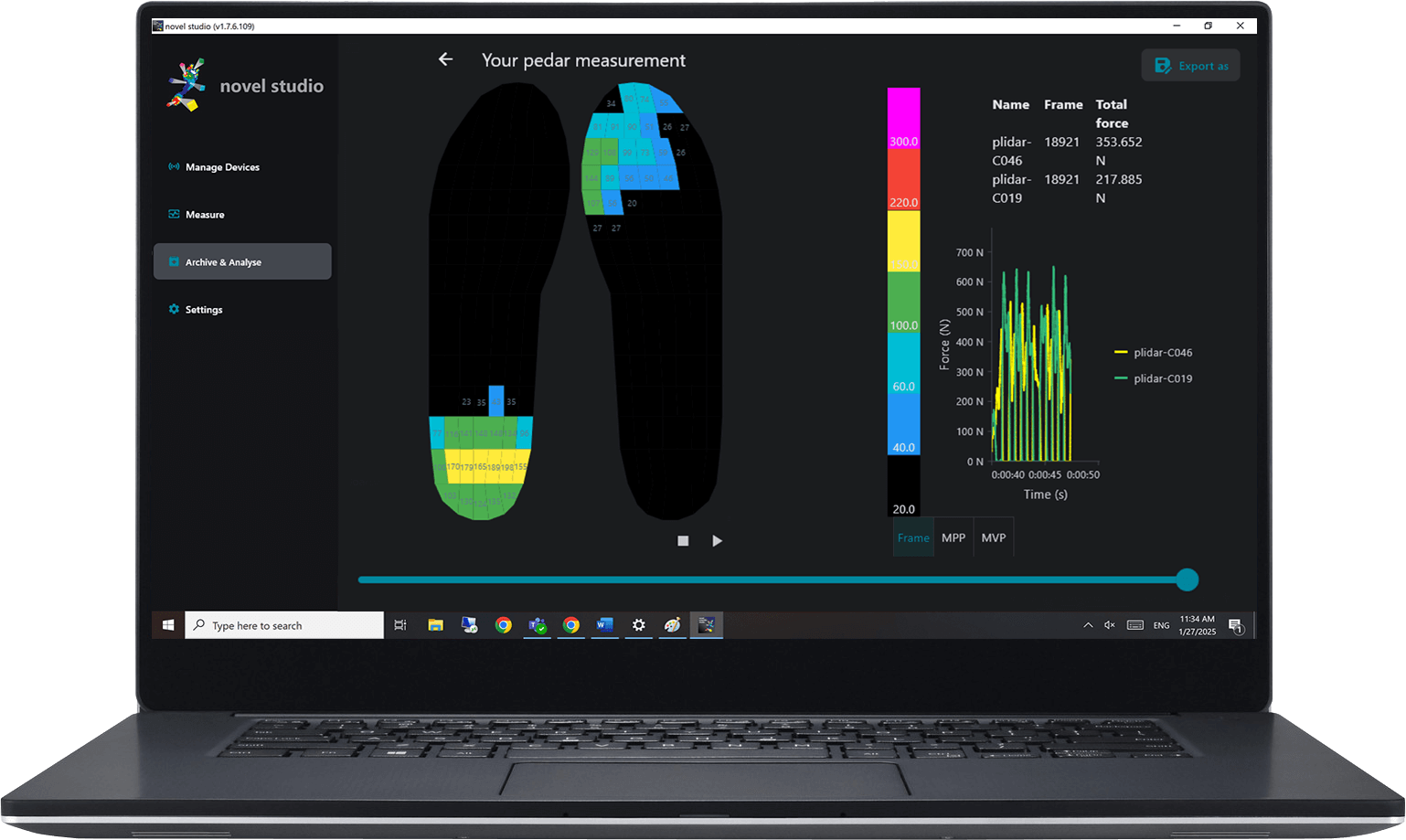The width and height of the screenshot is (1406, 840).
Task: Open File Explorer from the taskbar
Action: coord(435,625)
